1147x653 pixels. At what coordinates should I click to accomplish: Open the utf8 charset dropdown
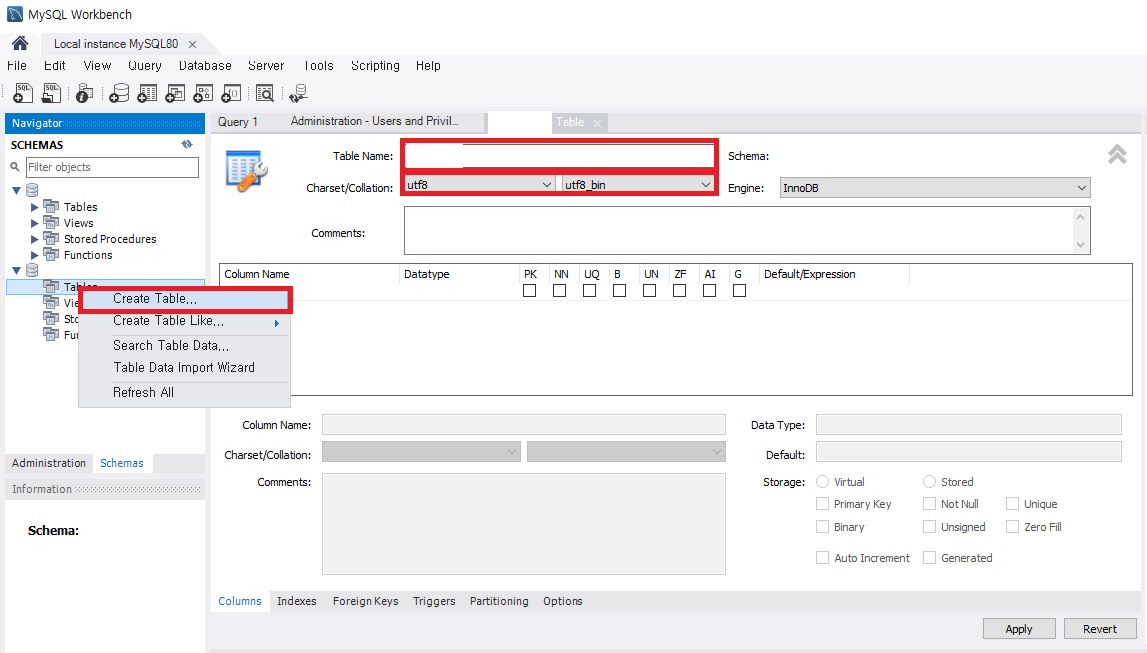tap(479, 184)
